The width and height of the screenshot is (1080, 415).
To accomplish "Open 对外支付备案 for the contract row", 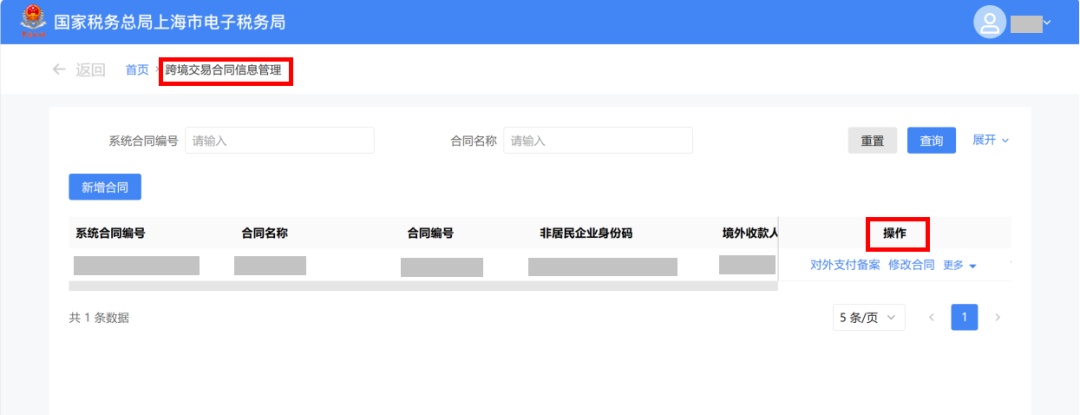I will [845, 265].
